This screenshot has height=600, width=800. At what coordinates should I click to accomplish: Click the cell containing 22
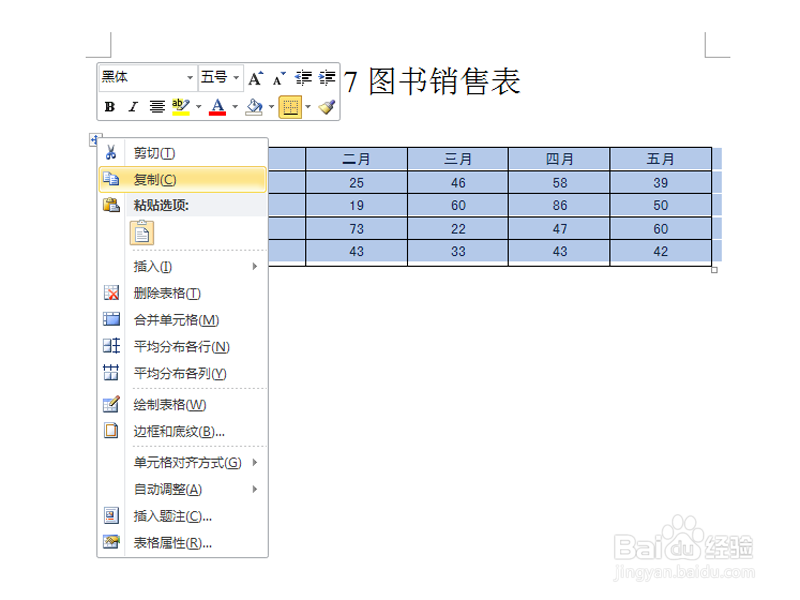coord(458,229)
